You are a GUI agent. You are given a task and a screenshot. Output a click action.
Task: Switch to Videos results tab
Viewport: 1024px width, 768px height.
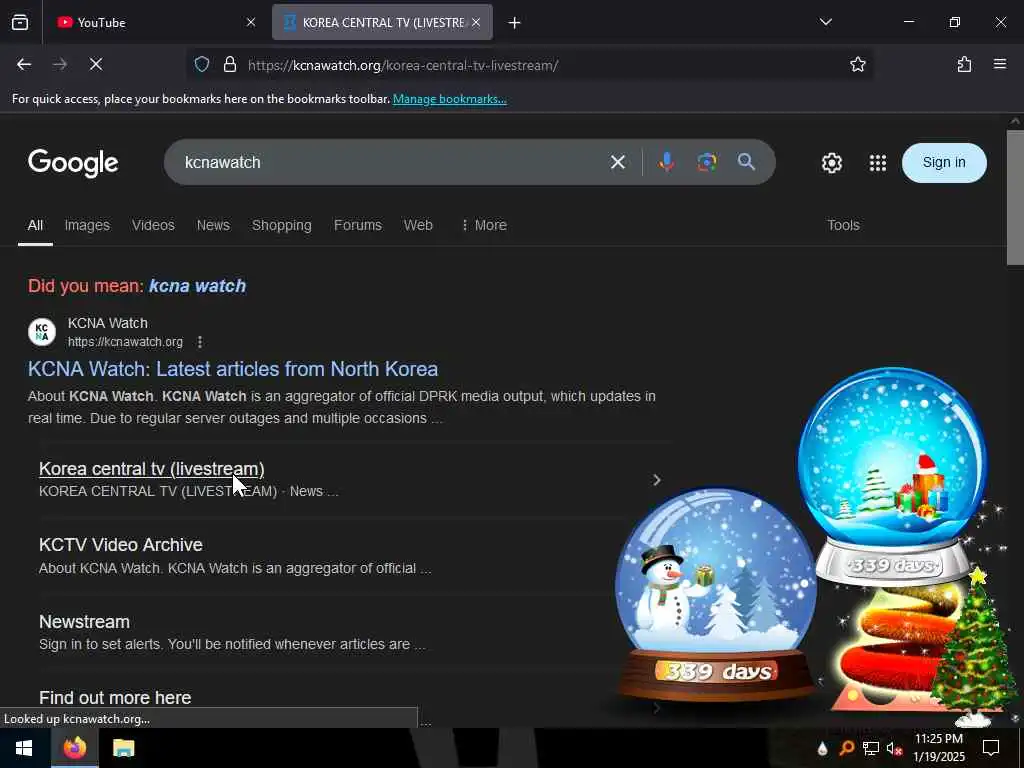pyautogui.click(x=153, y=225)
